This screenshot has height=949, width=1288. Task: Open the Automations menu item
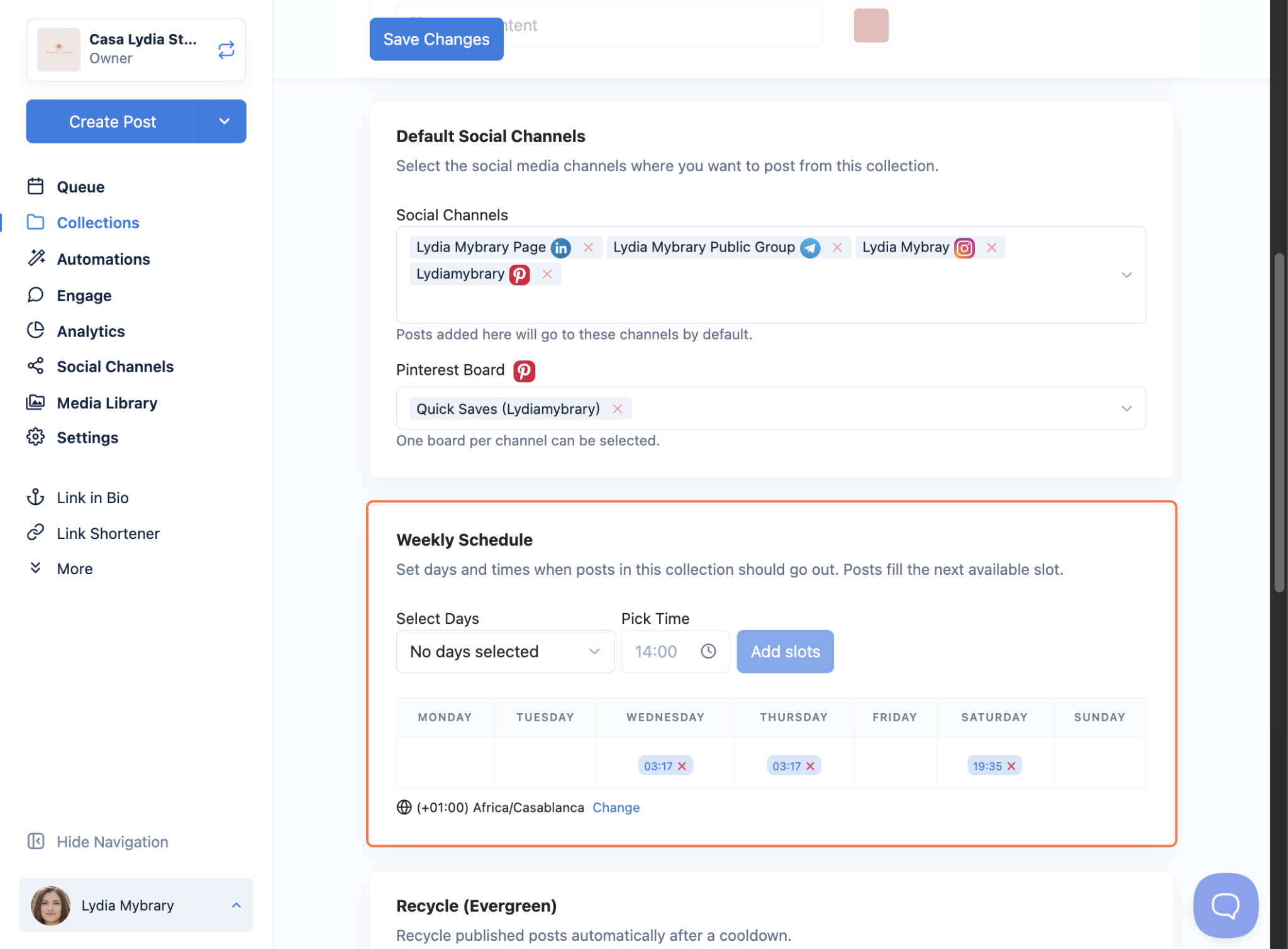point(103,259)
